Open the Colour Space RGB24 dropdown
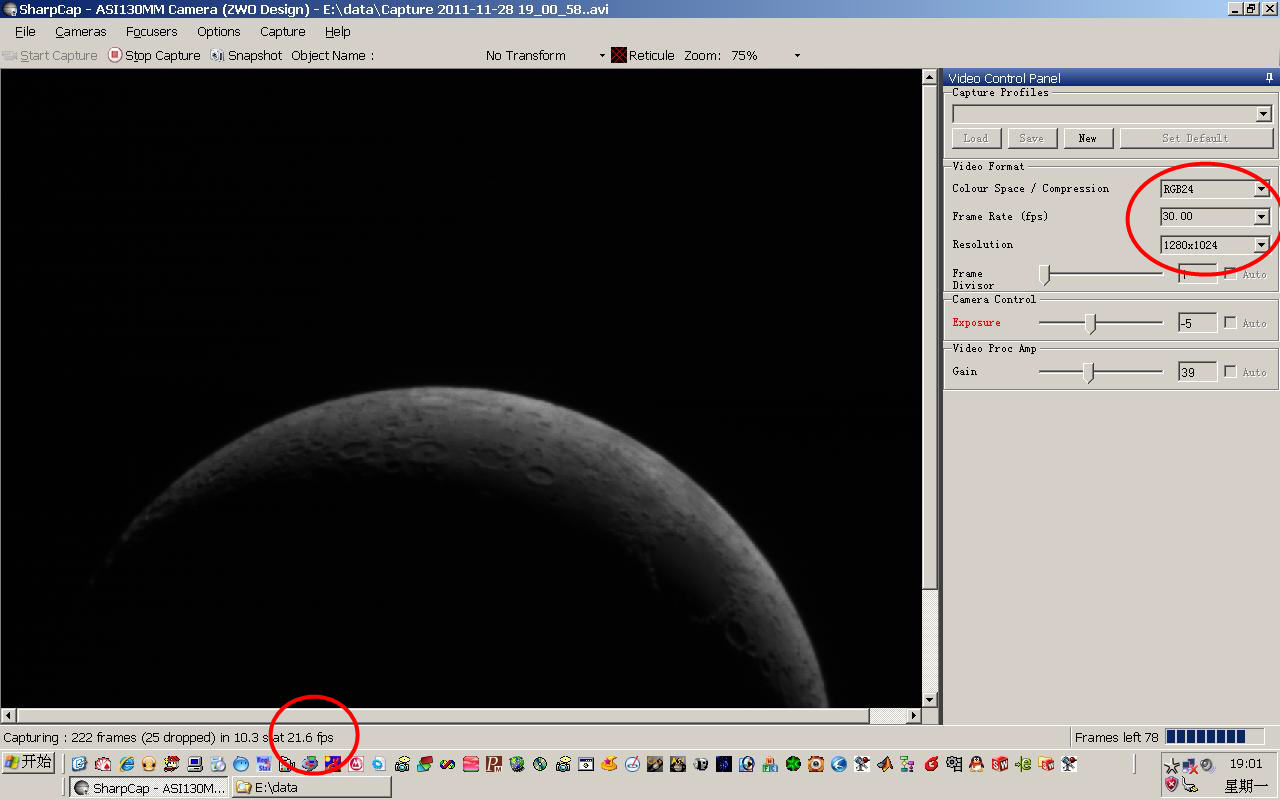Screen dimensions: 1280x800 [x=1261, y=188]
